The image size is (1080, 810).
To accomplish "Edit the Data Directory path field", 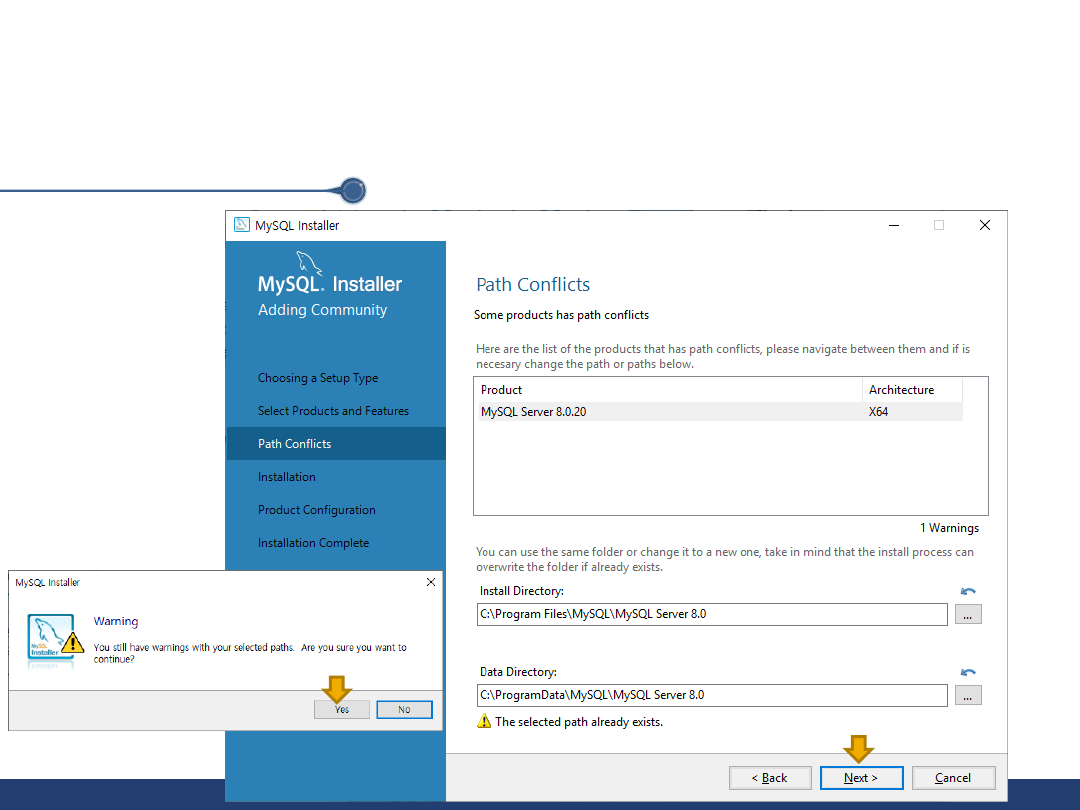I will pyautogui.click(x=711, y=695).
